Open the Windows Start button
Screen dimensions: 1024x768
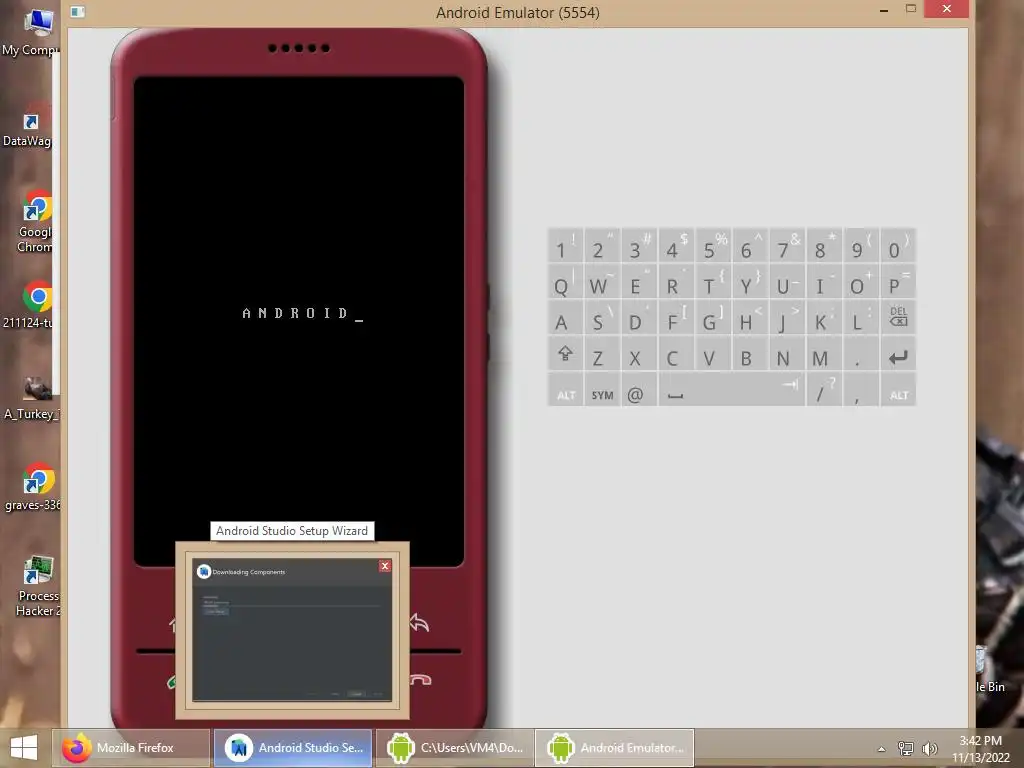click(x=24, y=748)
